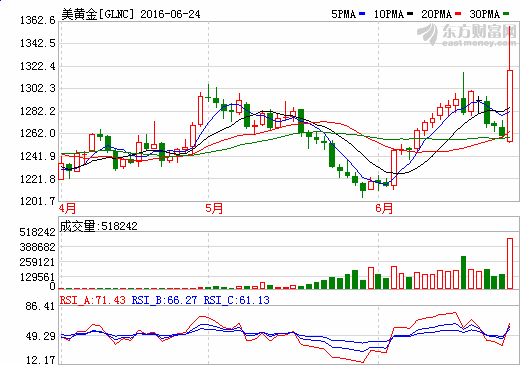
Task: Click the 1362.6 price axis label
Action: (x=38, y=20)
